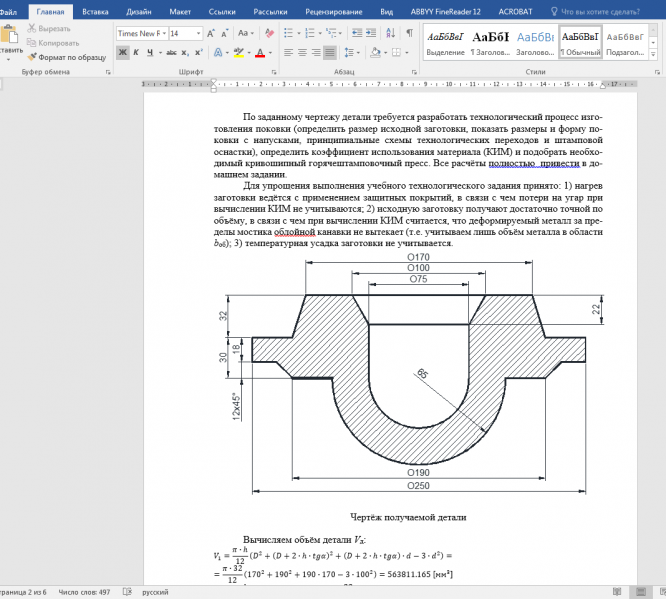Toggle show paragraph marks
Screen dimensions: 666x599
tap(409, 33)
